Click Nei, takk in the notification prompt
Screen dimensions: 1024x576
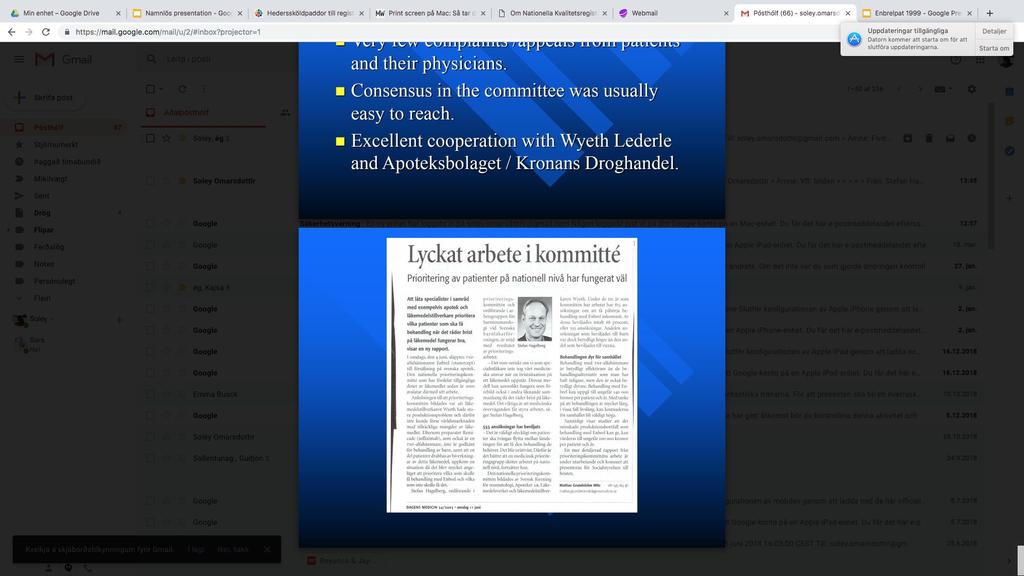[232, 549]
